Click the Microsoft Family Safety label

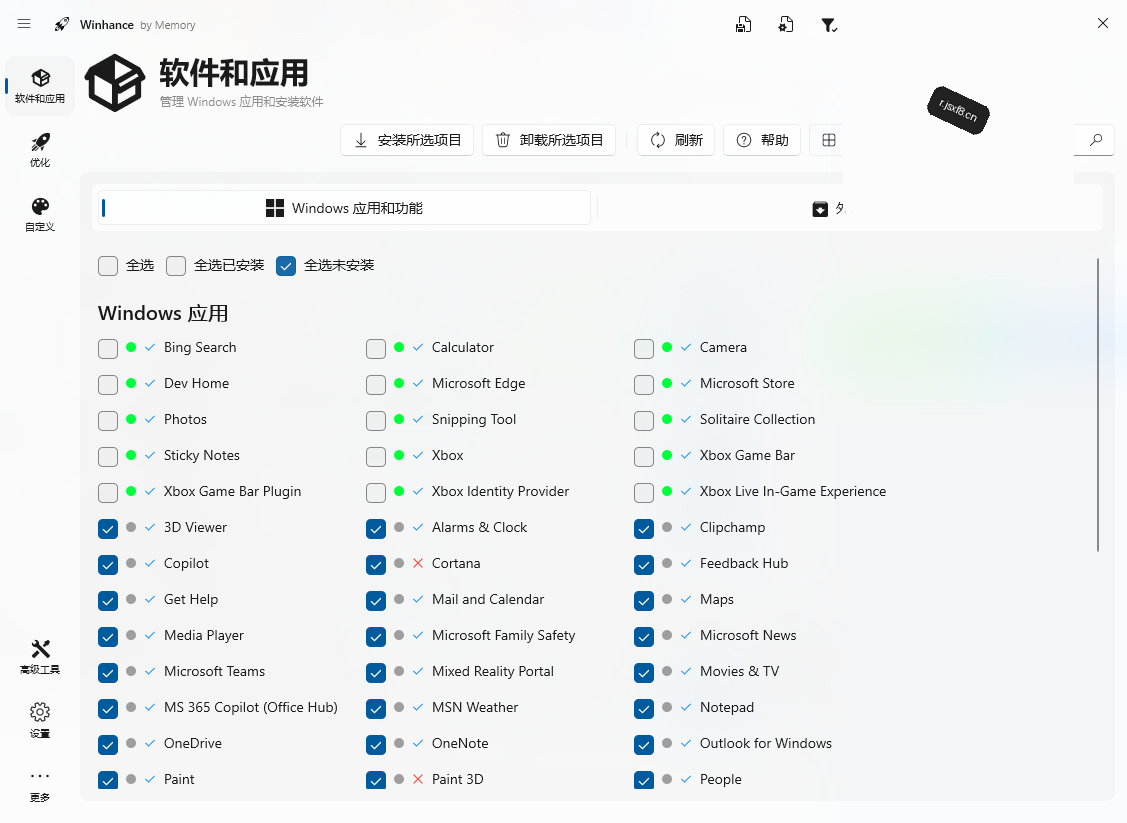504,635
